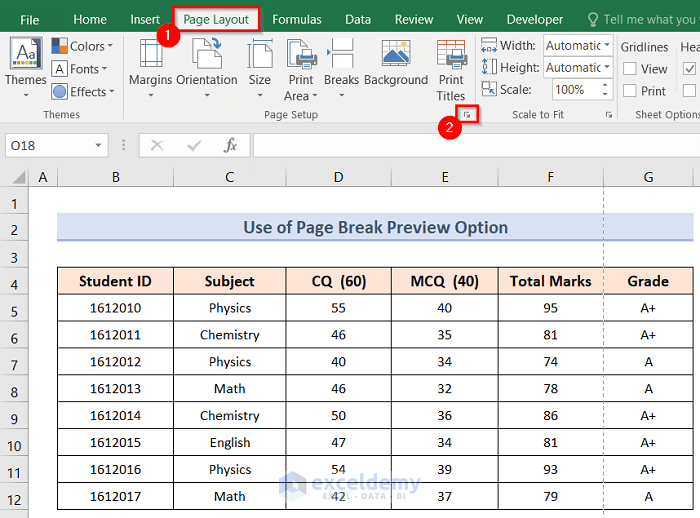The height and width of the screenshot is (518, 700).
Task: Open the theme Fonts menu
Action: [x=79, y=69]
